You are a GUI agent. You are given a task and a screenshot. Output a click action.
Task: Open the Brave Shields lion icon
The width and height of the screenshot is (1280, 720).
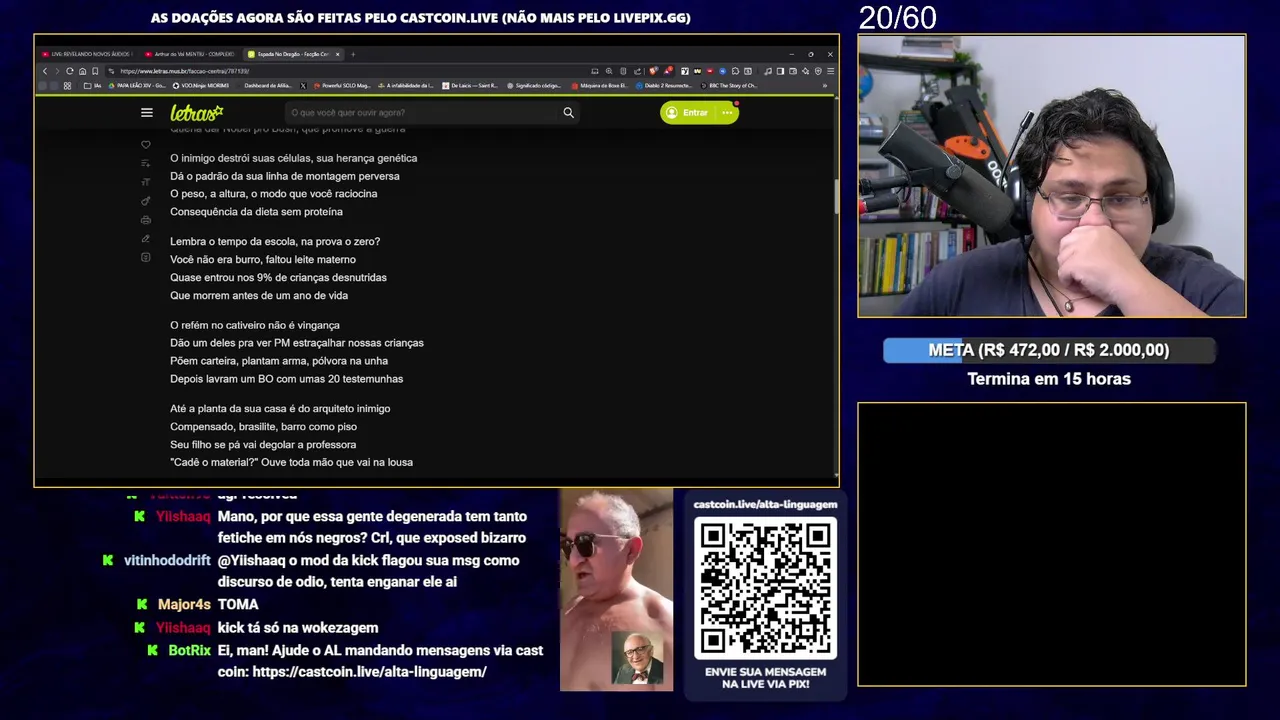(653, 71)
